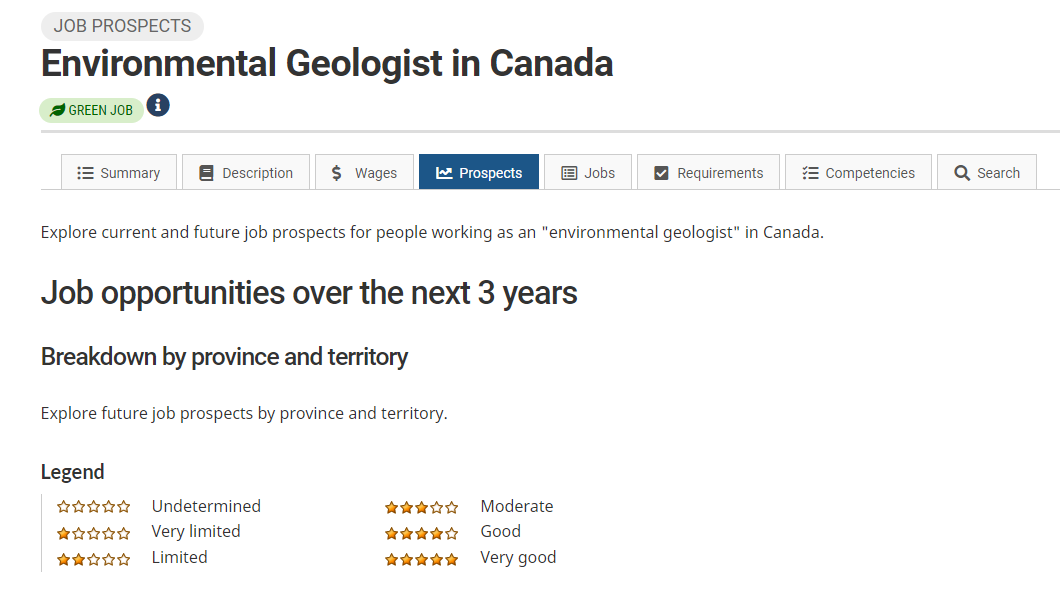This screenshot has height=592, width=1060.
Task: Open the Summary tab
Action: (x=119, y=172)
